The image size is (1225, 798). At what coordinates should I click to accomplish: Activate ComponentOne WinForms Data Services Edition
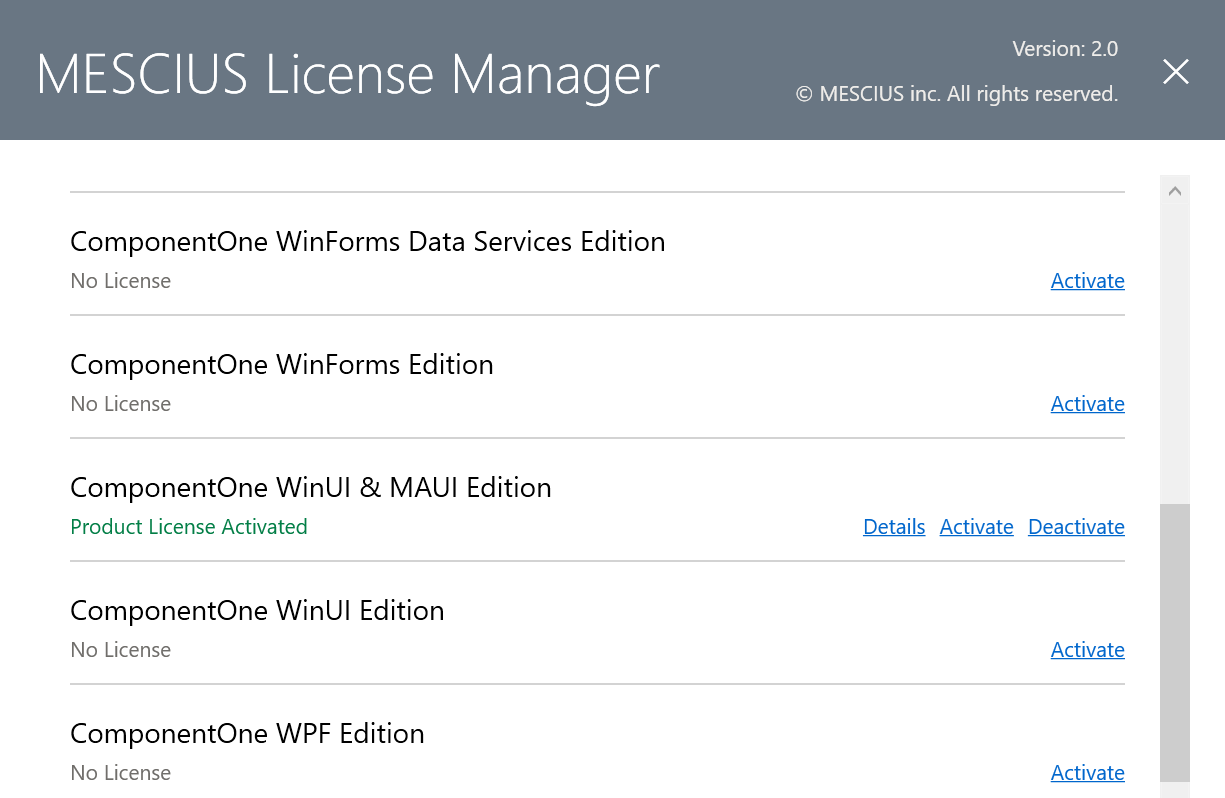tap(1087, 281)
